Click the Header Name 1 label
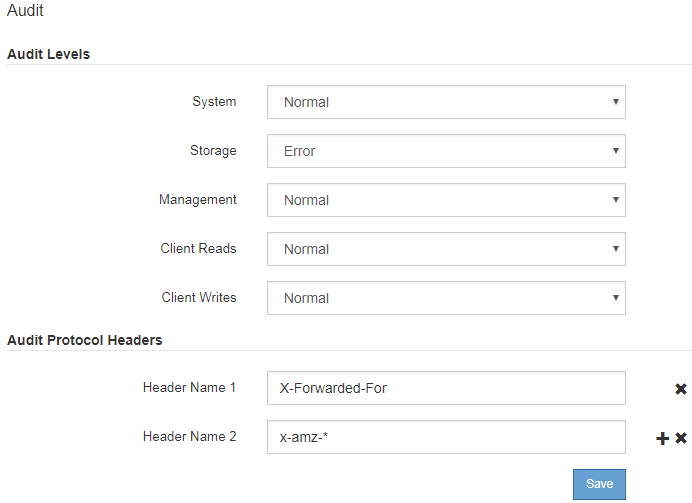This screenshot has height=503, width=692. 189,387
